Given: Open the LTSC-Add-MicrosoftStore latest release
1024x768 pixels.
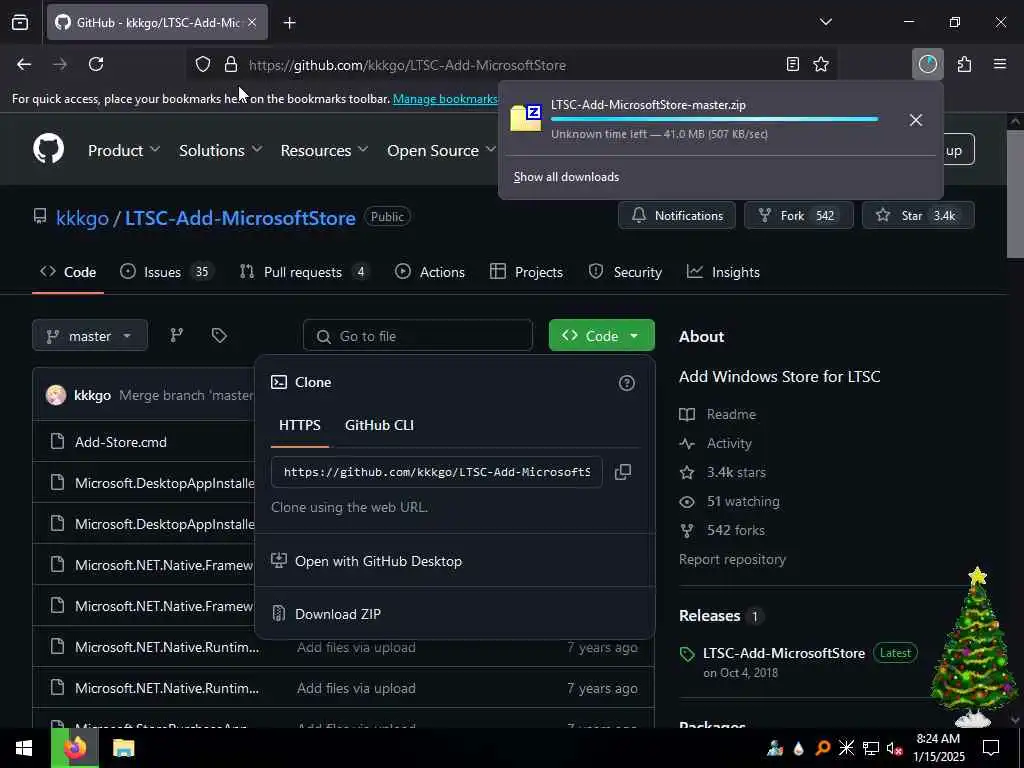Looking at the screenshot, I should pos(784,653).
